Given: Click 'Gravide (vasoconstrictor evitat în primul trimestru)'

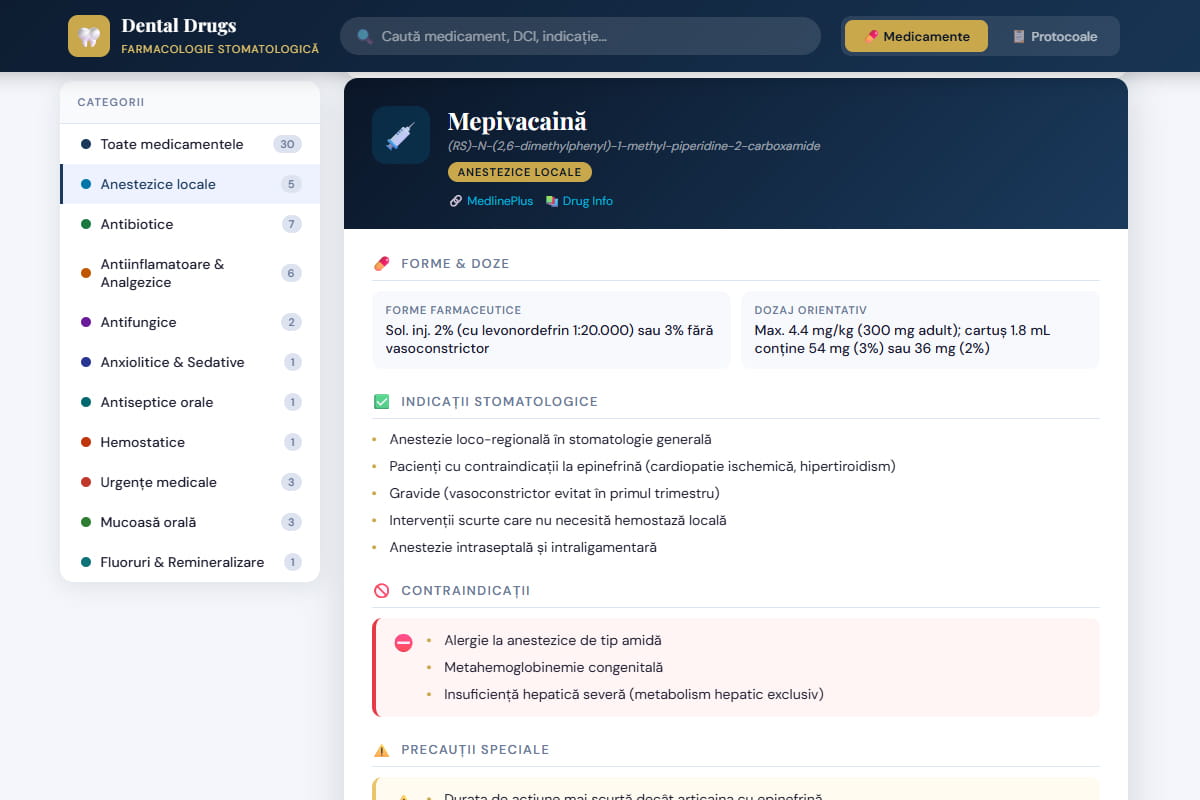Looking at the screenshot, I should click(554, 493).
